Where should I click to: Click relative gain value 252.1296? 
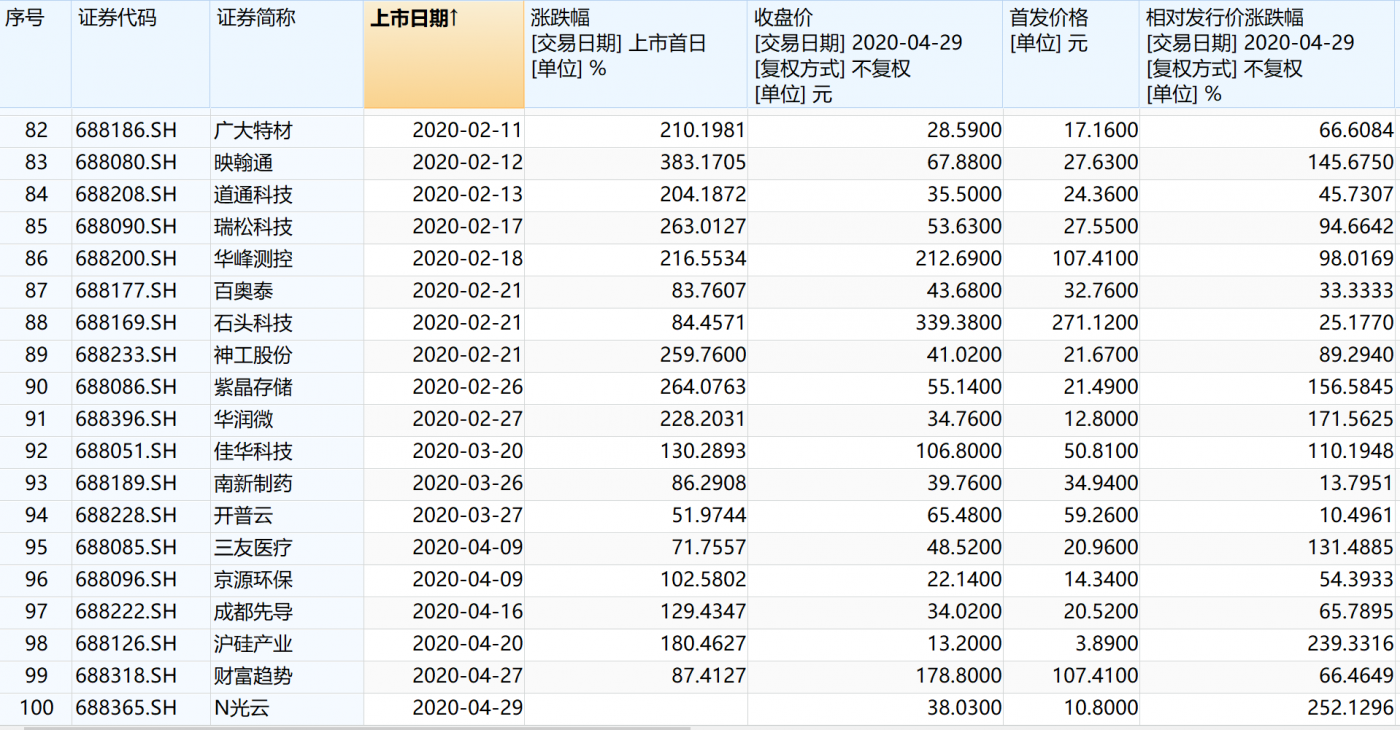[1350, 708]
